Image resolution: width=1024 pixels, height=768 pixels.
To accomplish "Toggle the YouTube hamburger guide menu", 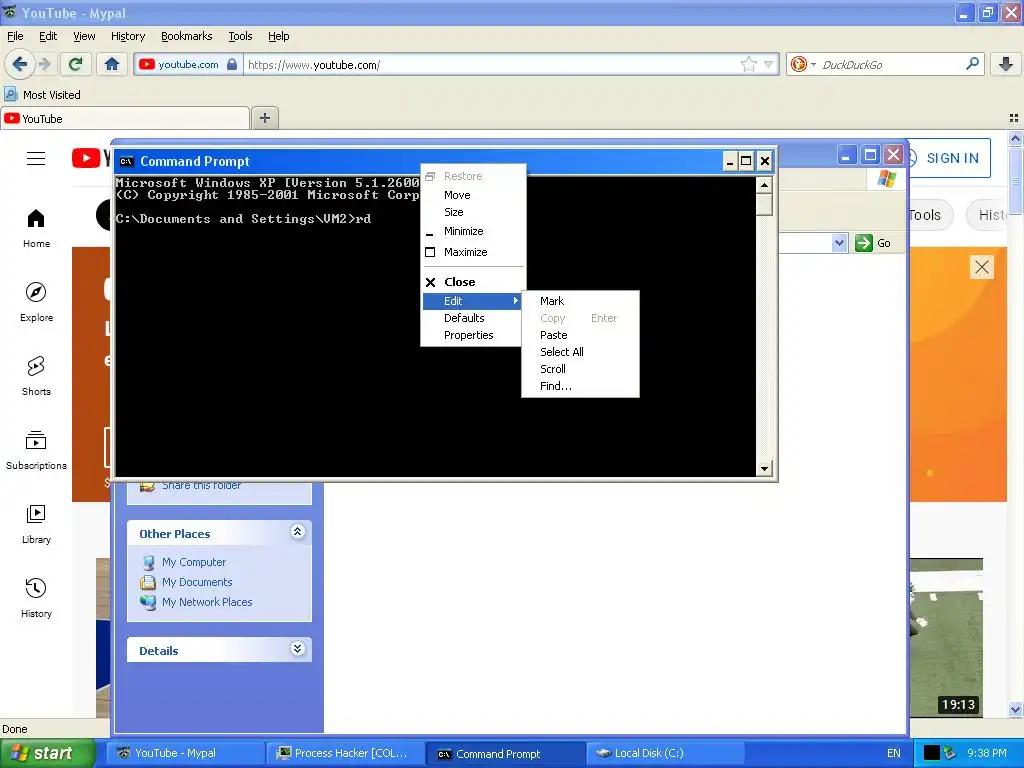I will coord(36,158).
